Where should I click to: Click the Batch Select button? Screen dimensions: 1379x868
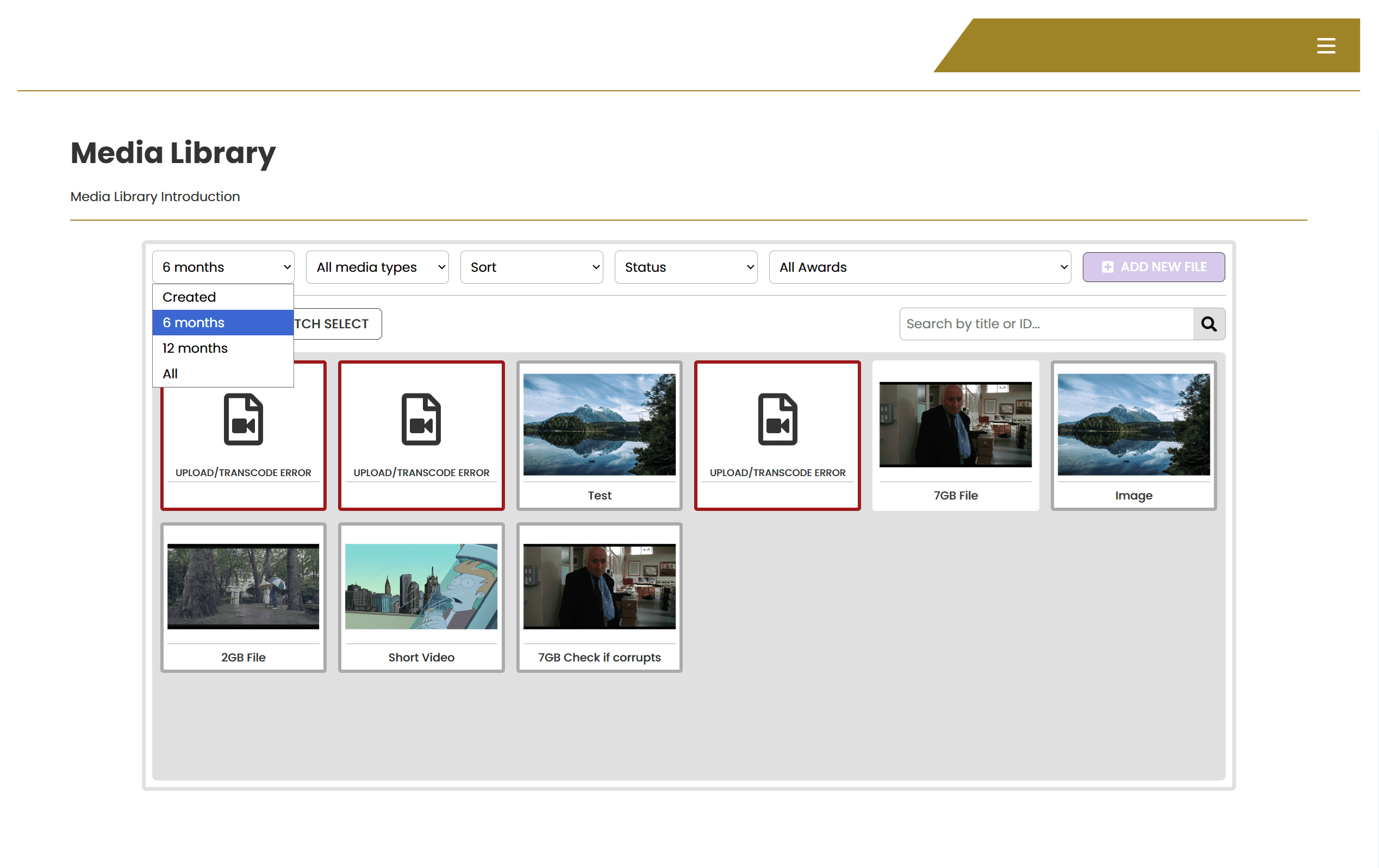(338, 324)
